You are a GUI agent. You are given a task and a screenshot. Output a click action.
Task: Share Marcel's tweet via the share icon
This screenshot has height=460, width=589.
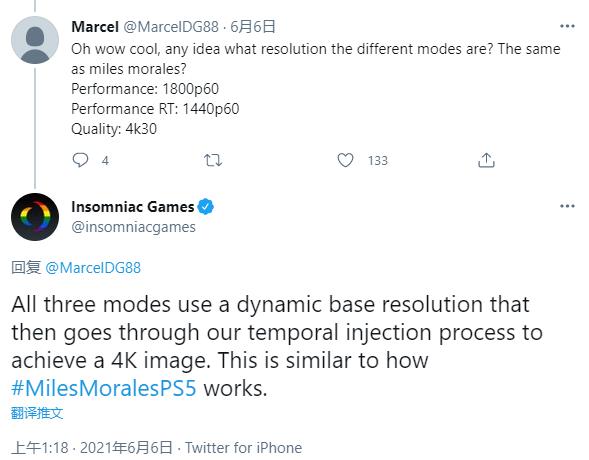[486, 160]
